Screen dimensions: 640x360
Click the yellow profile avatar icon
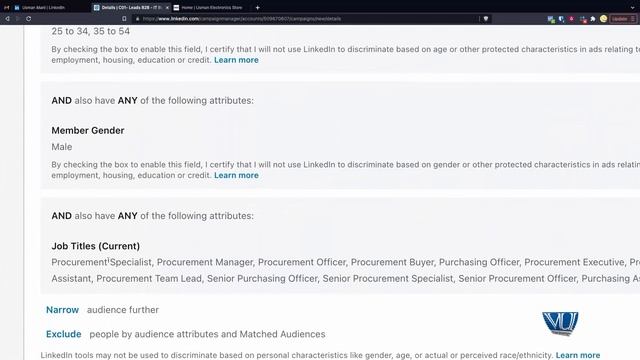(603, 19)
